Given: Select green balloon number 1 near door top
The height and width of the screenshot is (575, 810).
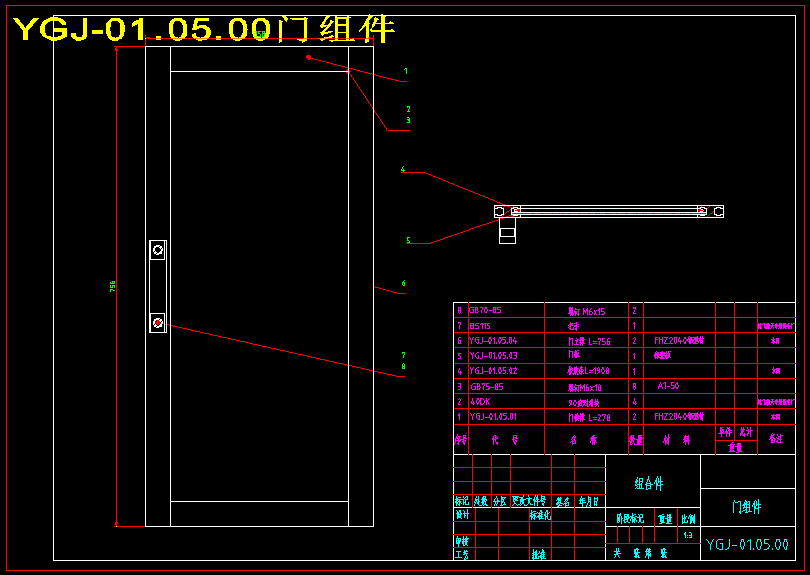Looking at the screenshot, I should [x=406, y=71].
